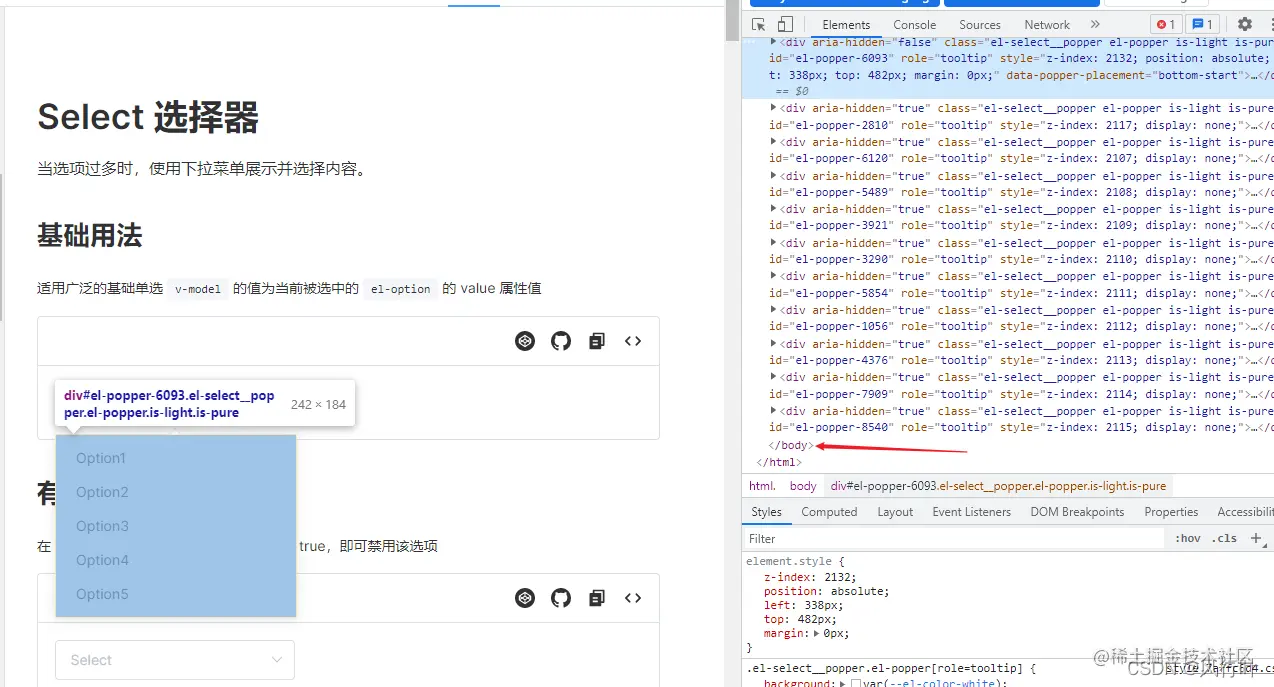Focus the styles Filter input
Viewport: 1274px width, 687px height.
coord(955,538)
